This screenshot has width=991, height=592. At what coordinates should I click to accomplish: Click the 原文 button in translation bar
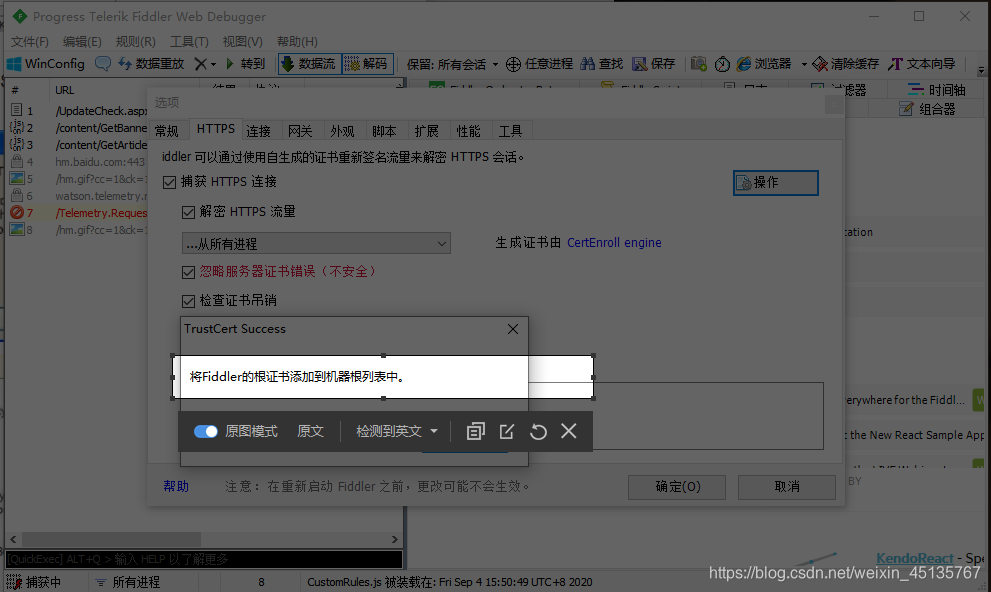click(310, 431)
